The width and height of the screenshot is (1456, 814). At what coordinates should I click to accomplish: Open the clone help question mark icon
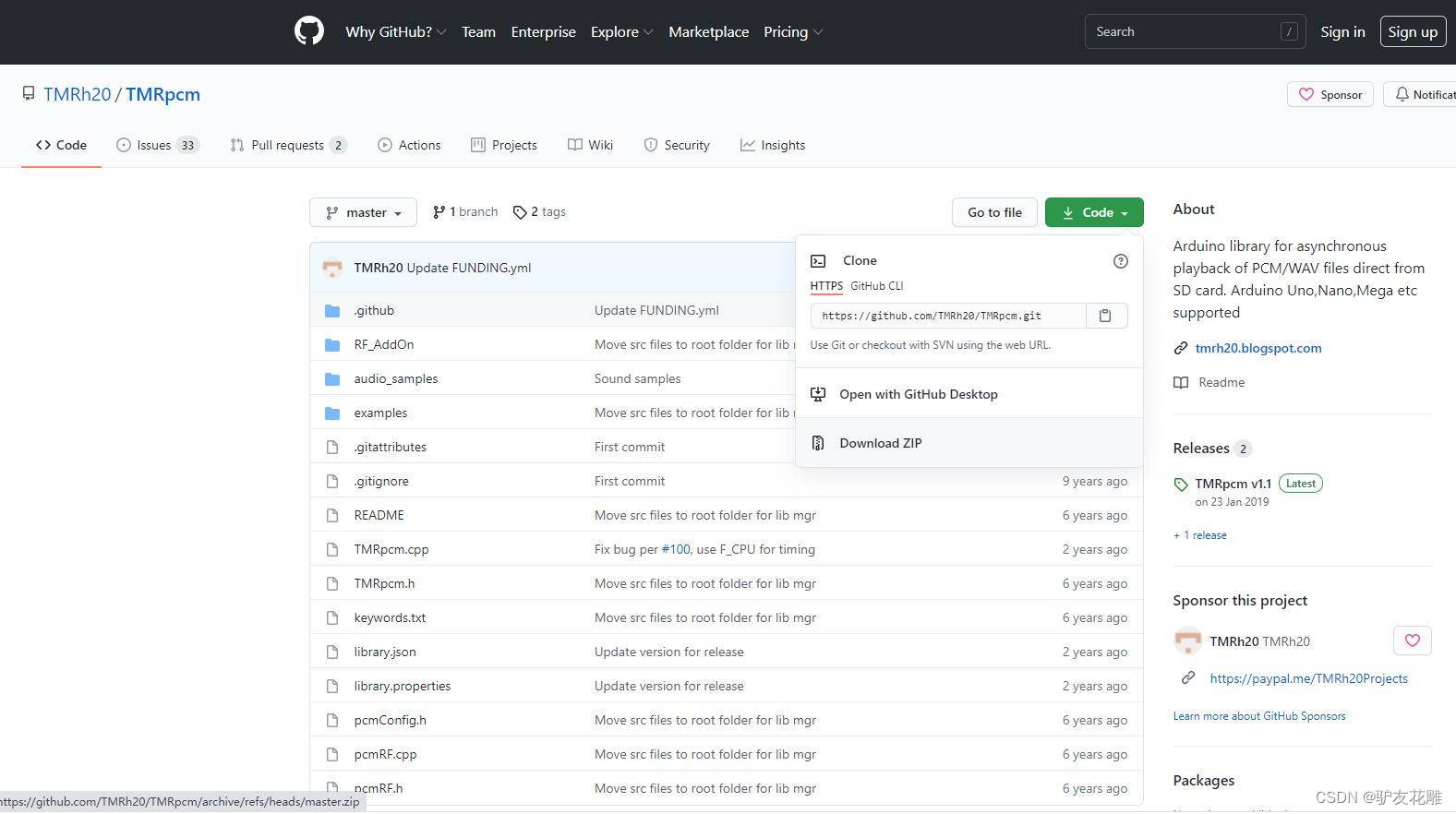[x=1120, y=261]
